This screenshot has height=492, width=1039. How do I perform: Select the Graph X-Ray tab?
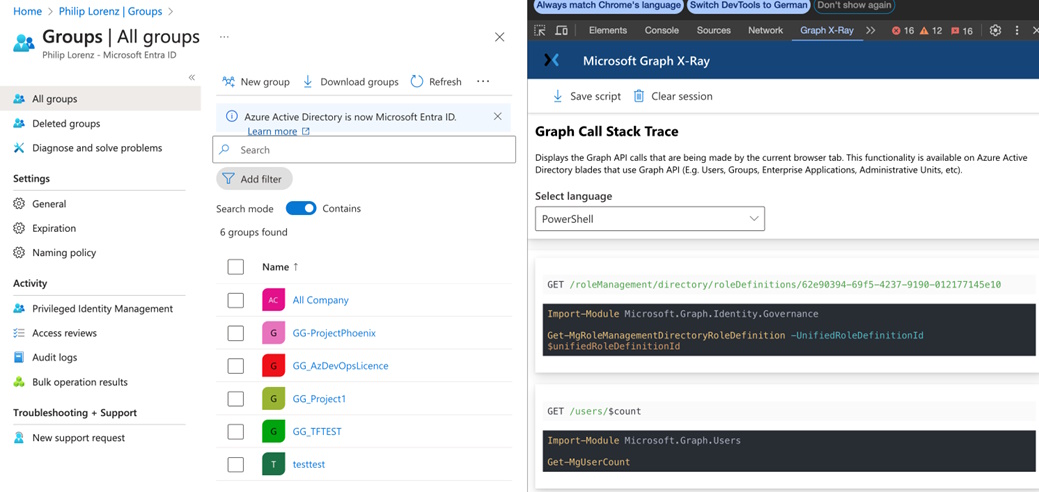tap(827, 31)
